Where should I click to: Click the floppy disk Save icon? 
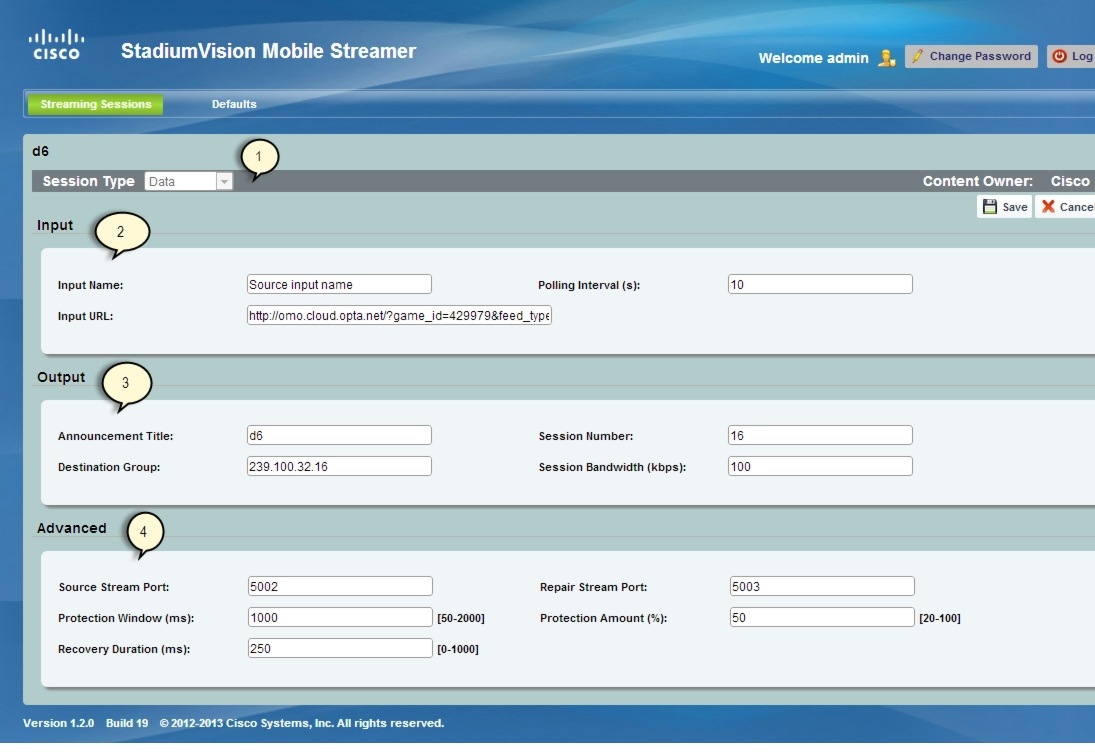[990, 206]
